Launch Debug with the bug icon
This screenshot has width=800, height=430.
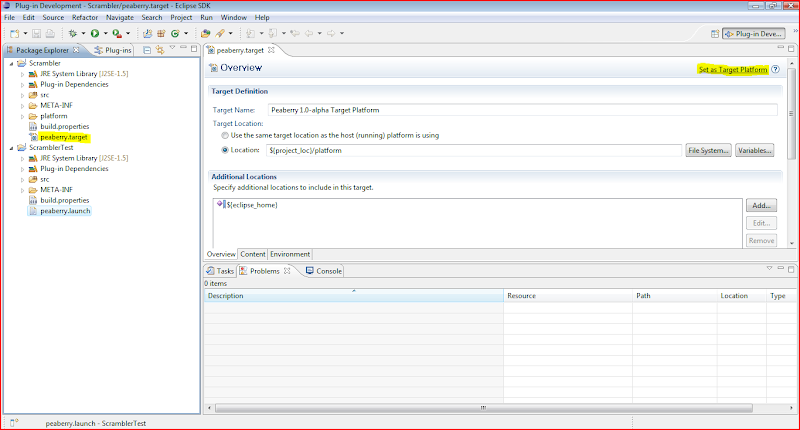(x=73, y=34)
